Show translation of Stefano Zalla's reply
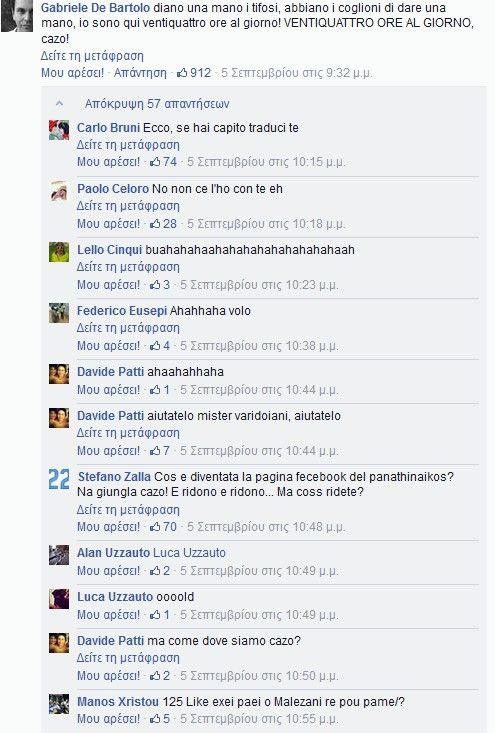Image resolution: width=495 pixels, height=733 pixels. pos(128,510)
